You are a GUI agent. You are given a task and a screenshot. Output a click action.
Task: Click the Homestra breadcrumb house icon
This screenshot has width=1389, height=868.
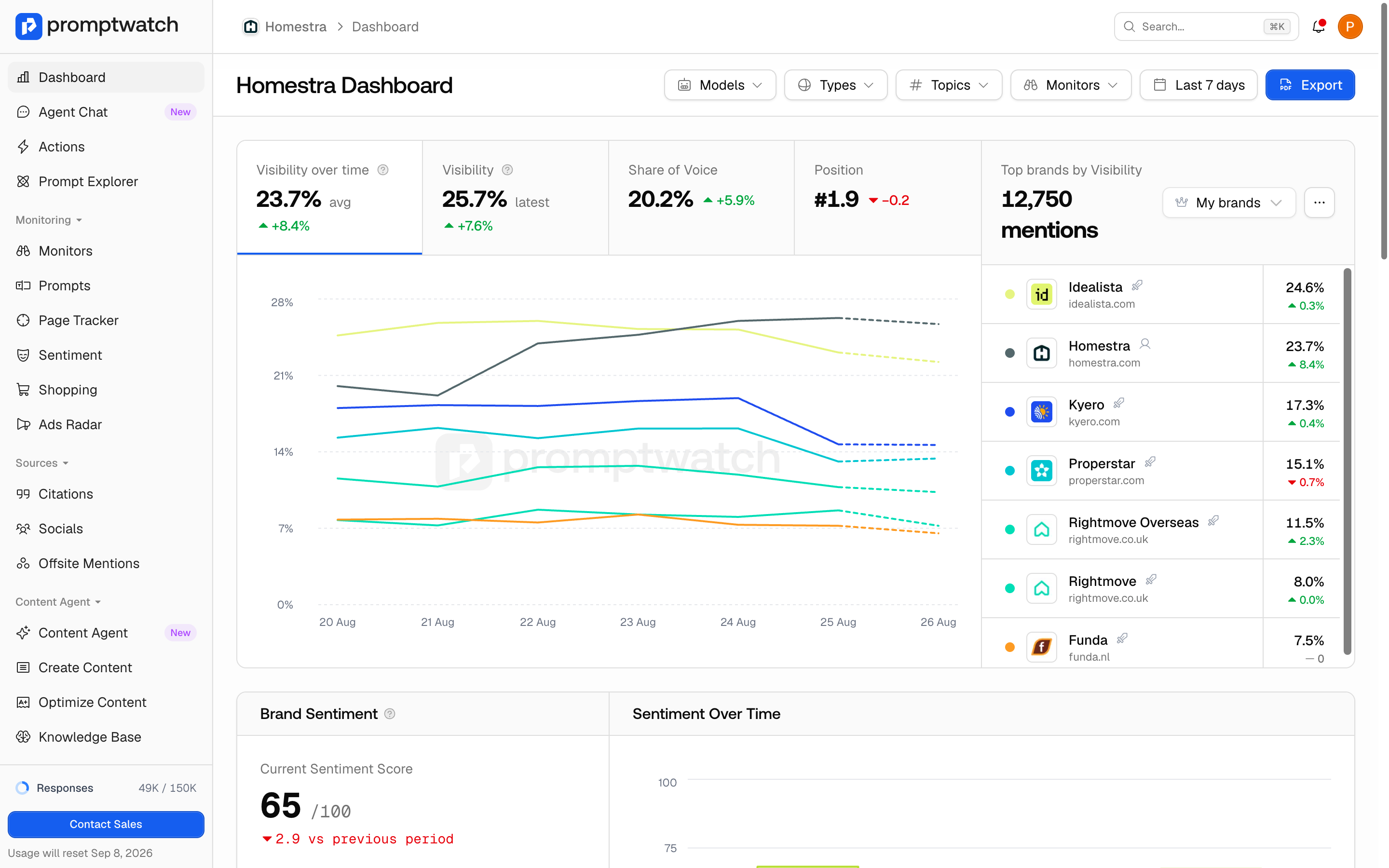(x=250, y=27)
